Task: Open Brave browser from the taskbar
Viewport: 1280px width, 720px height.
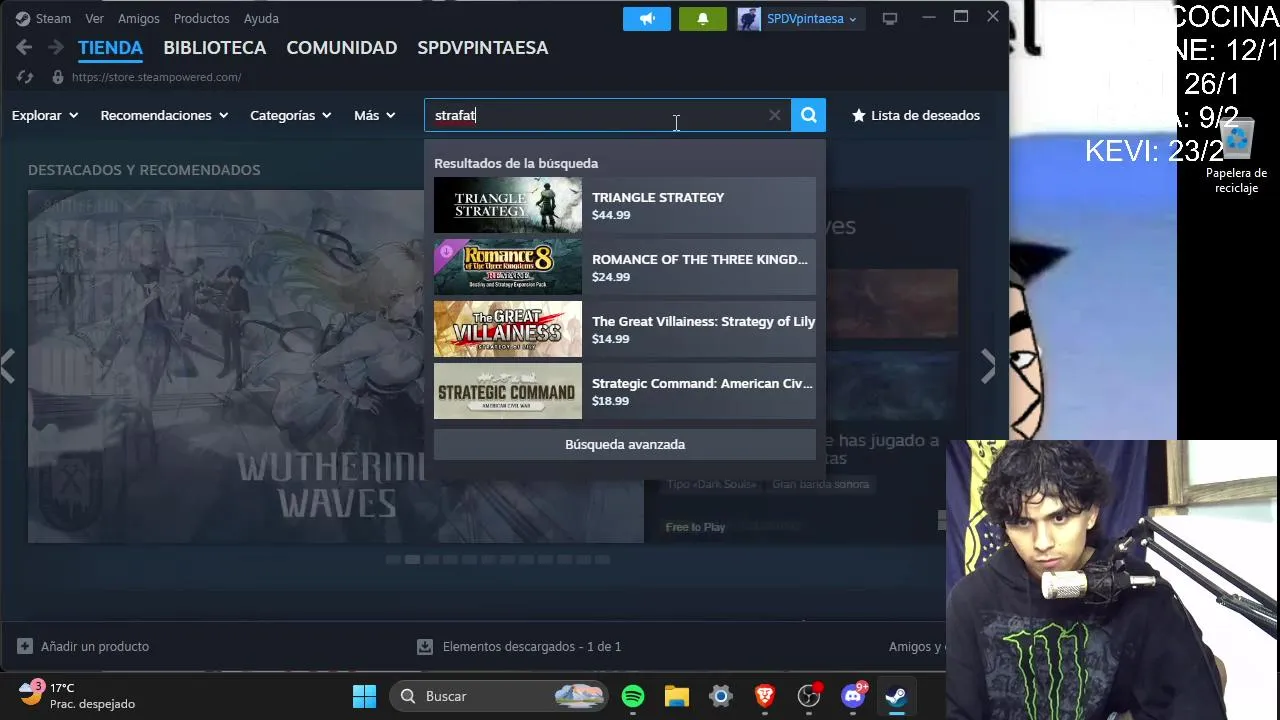Action: tap(765, 696)
